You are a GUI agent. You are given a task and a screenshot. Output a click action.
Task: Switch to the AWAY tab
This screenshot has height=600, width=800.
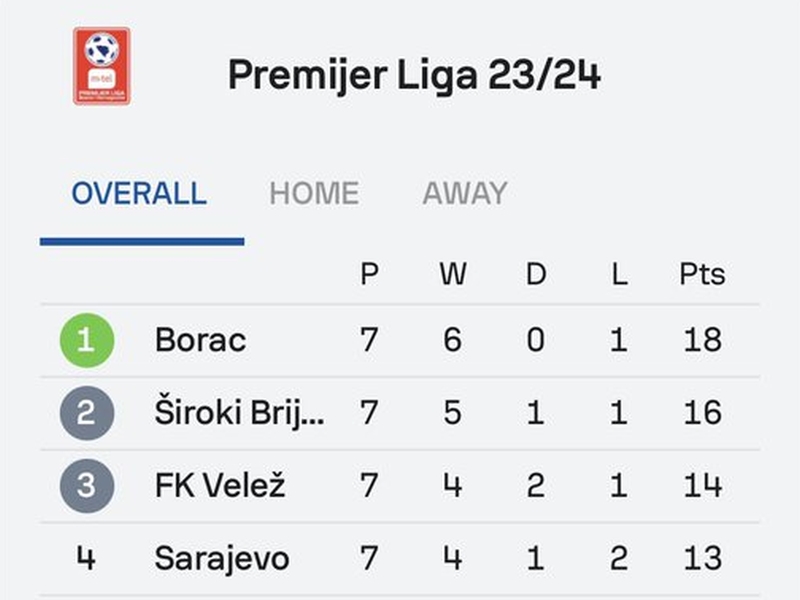point(465,193)
